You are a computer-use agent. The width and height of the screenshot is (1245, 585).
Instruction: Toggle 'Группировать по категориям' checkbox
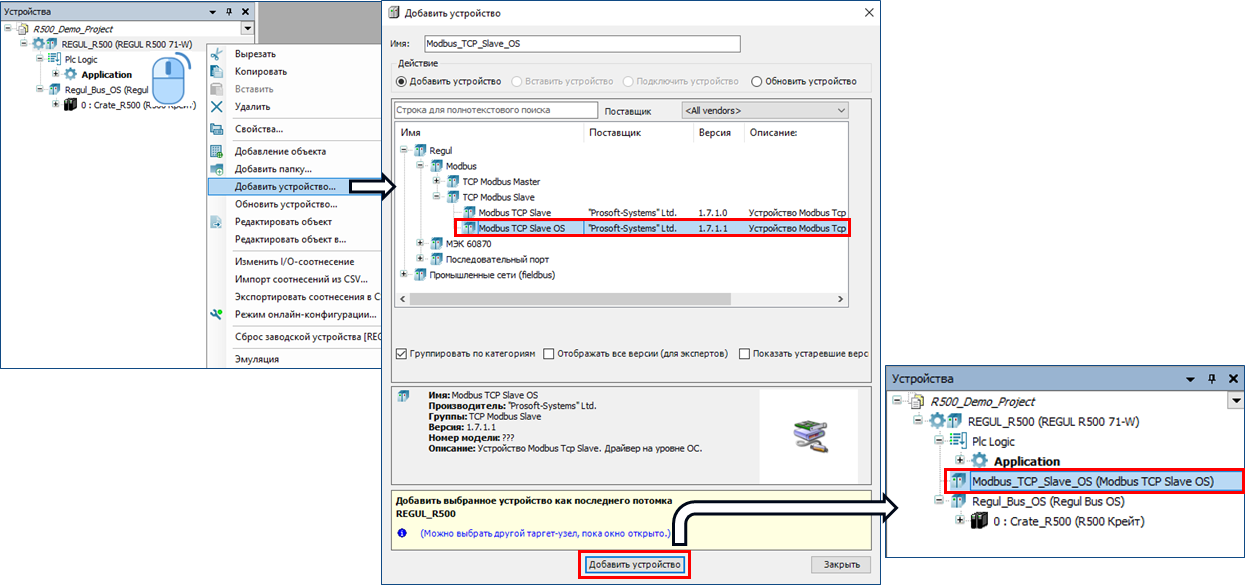402,353
